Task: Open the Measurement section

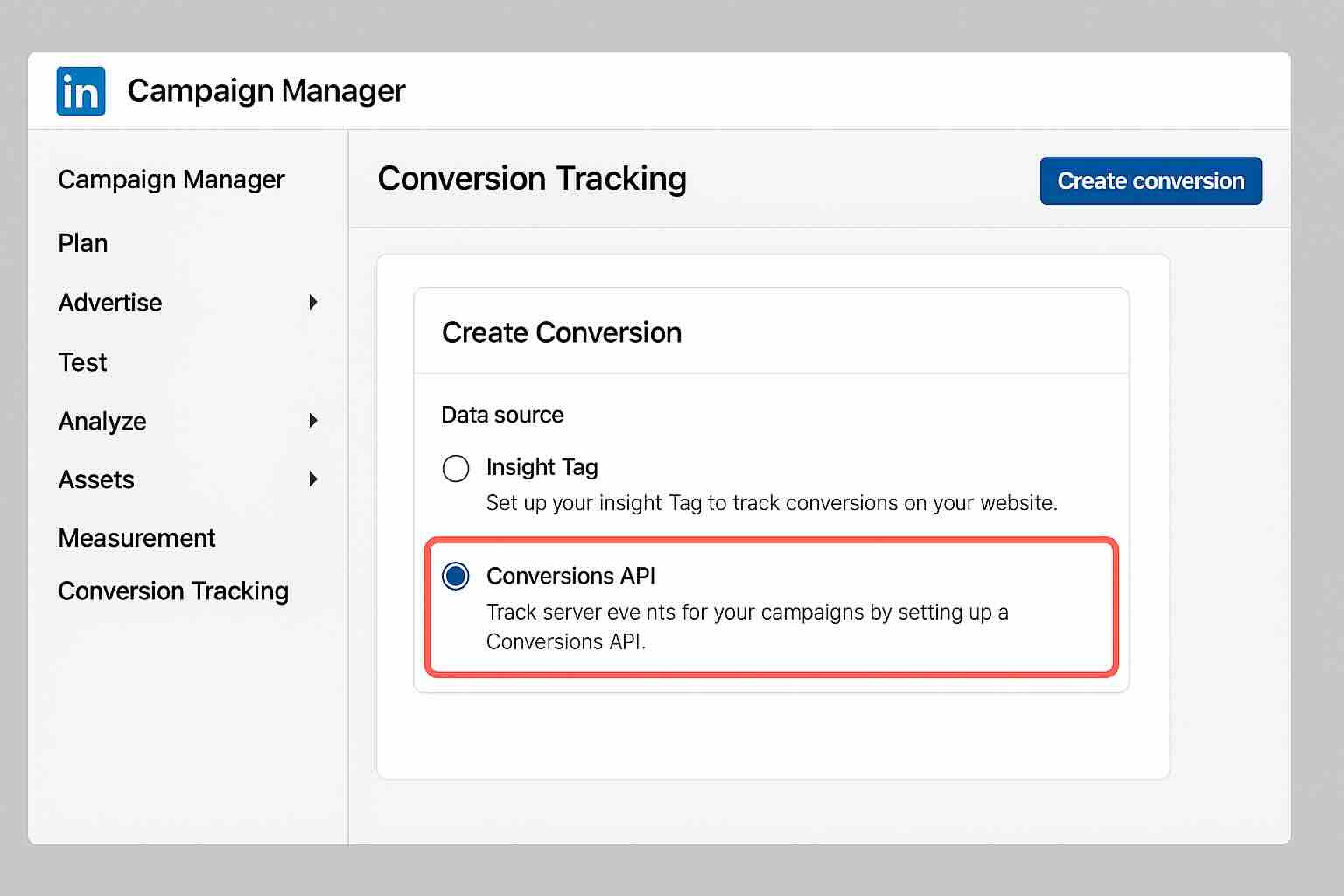Action: pos(136,538)
